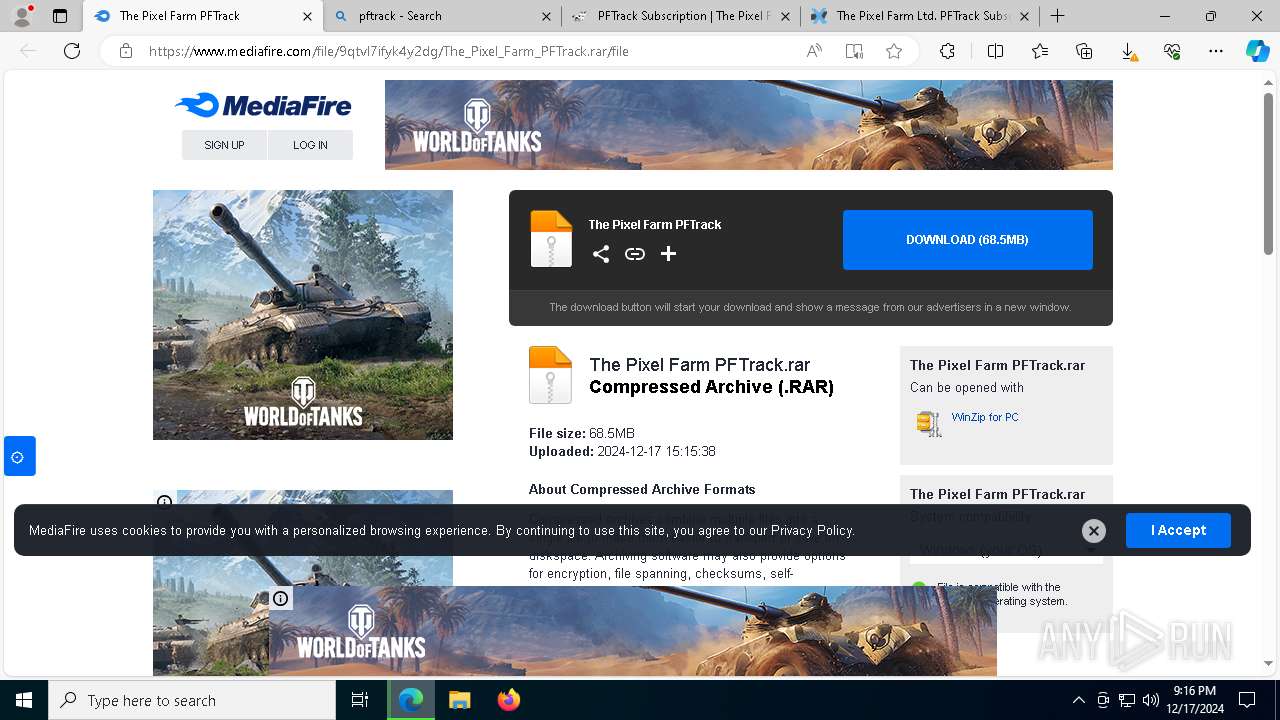Click RAR file icon beside file name
The width and height of the screenshot is (1280, 720).
pos(550,375)
